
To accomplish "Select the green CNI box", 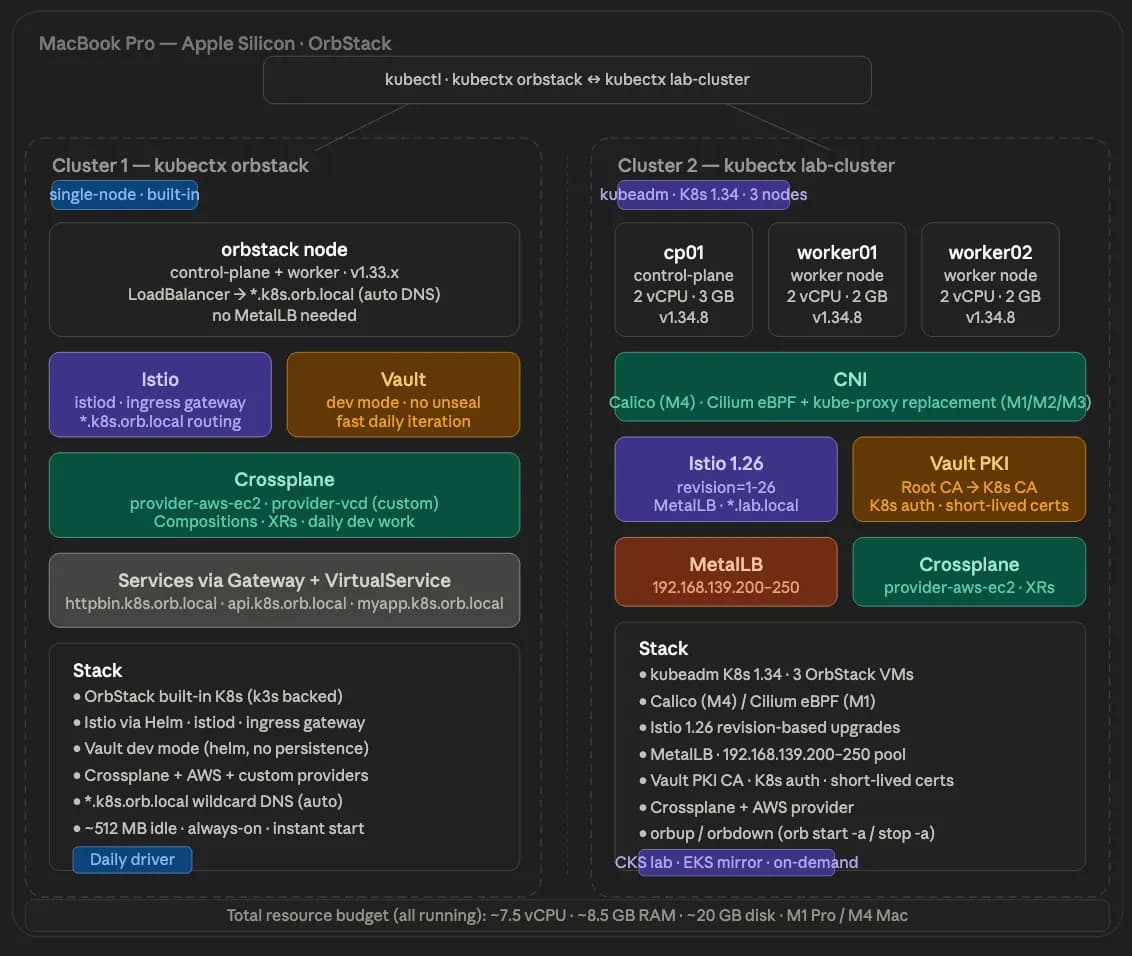I will 850,386.
